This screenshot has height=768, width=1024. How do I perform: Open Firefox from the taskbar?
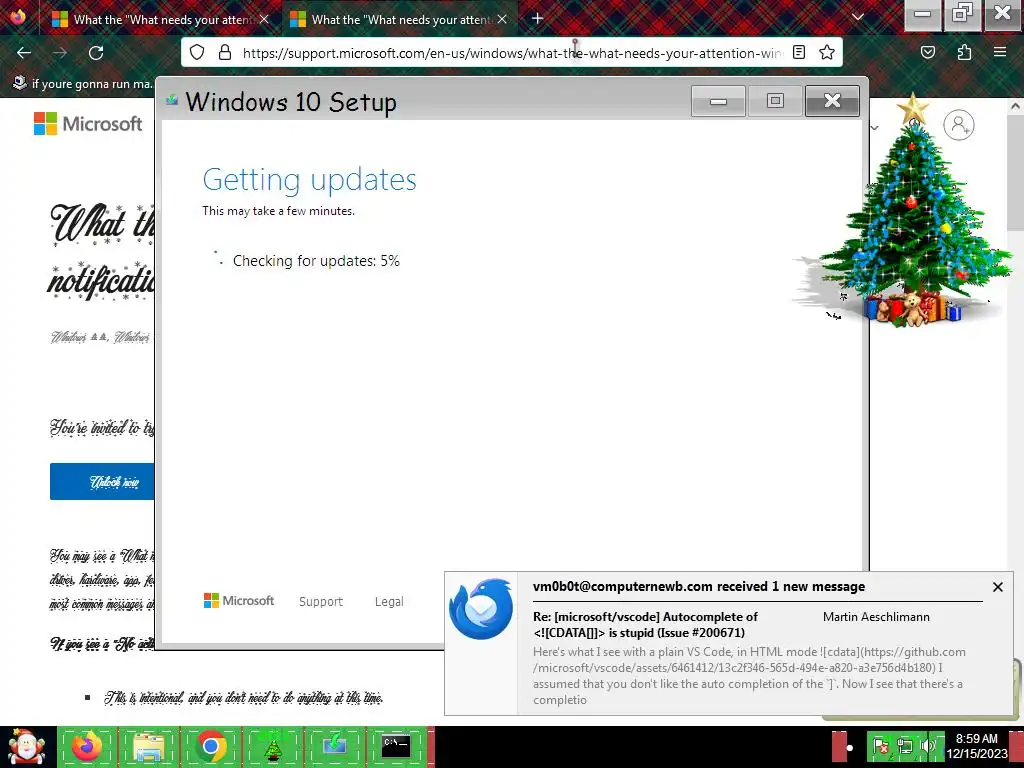[87, 746]
